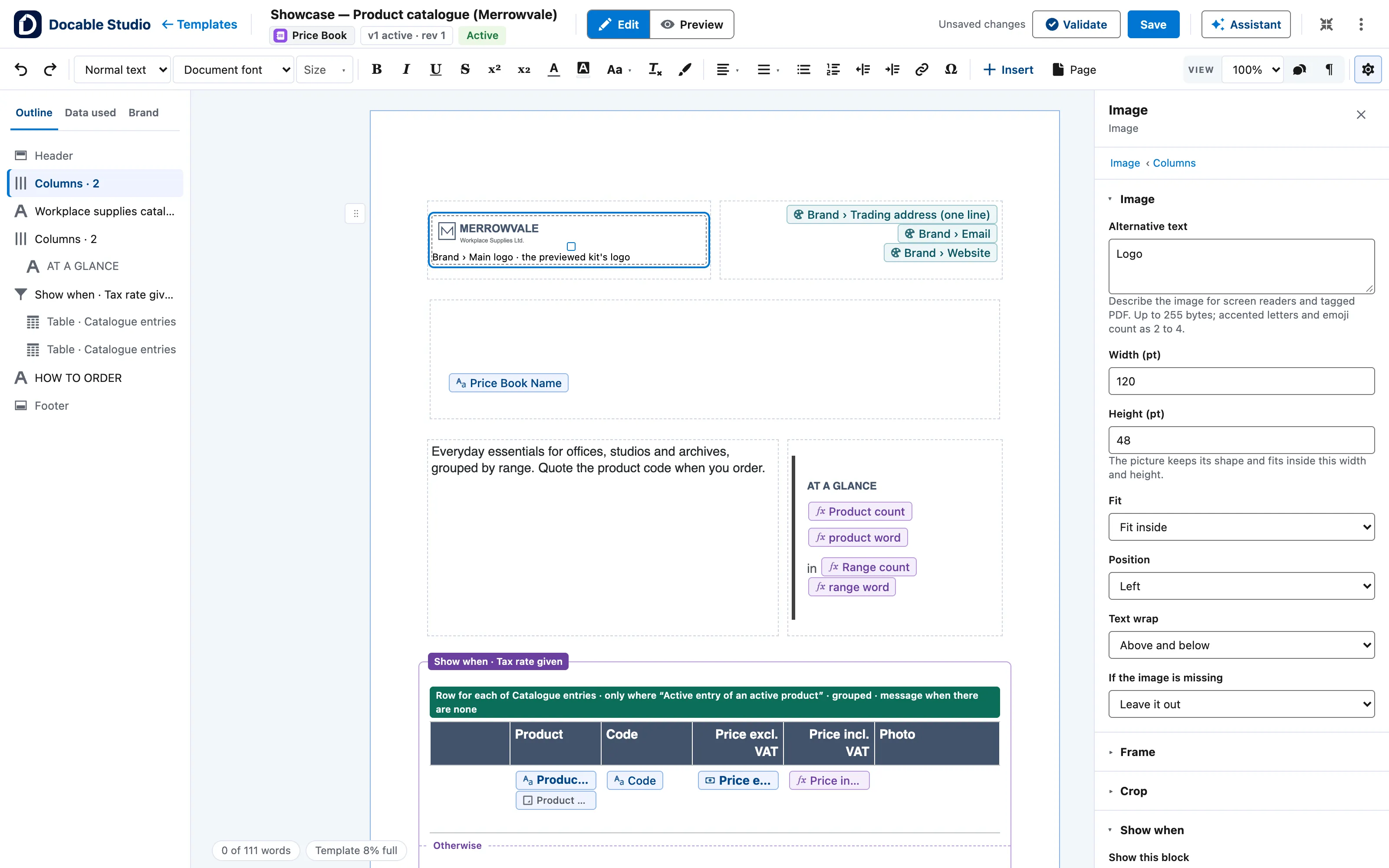Image resolution: width=1389 pixels, height=868 pixels.
Task: Apply subscript formatting
Action: coord(524,69)
